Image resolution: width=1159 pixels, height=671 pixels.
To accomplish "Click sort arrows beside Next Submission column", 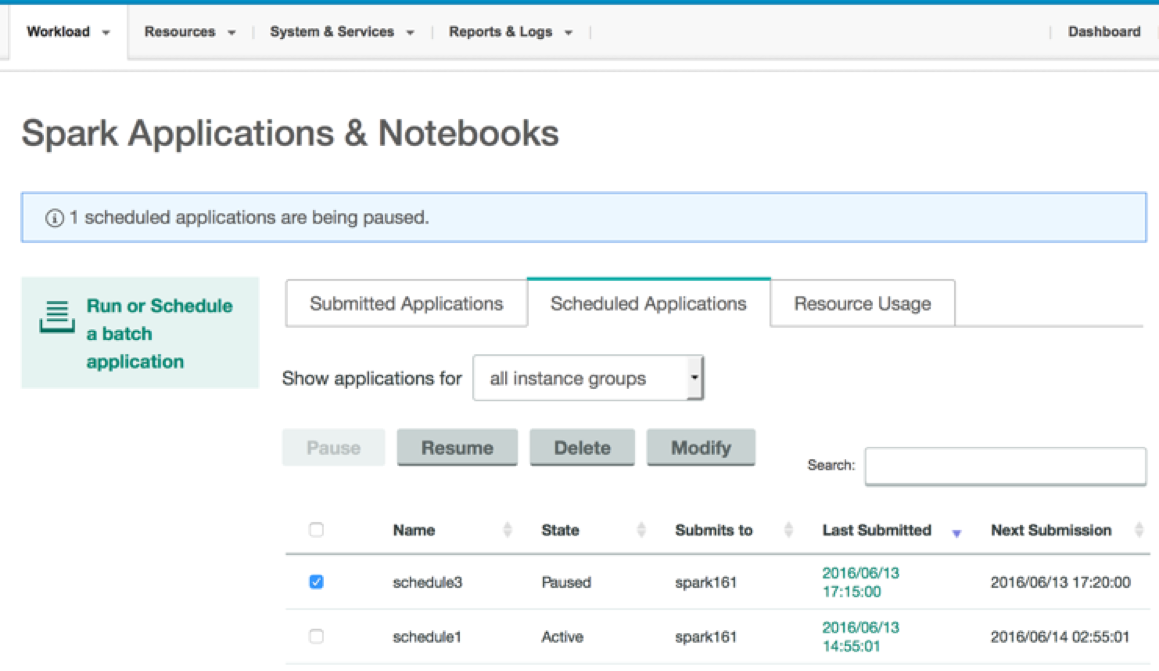I will (x=1139, y=529).
